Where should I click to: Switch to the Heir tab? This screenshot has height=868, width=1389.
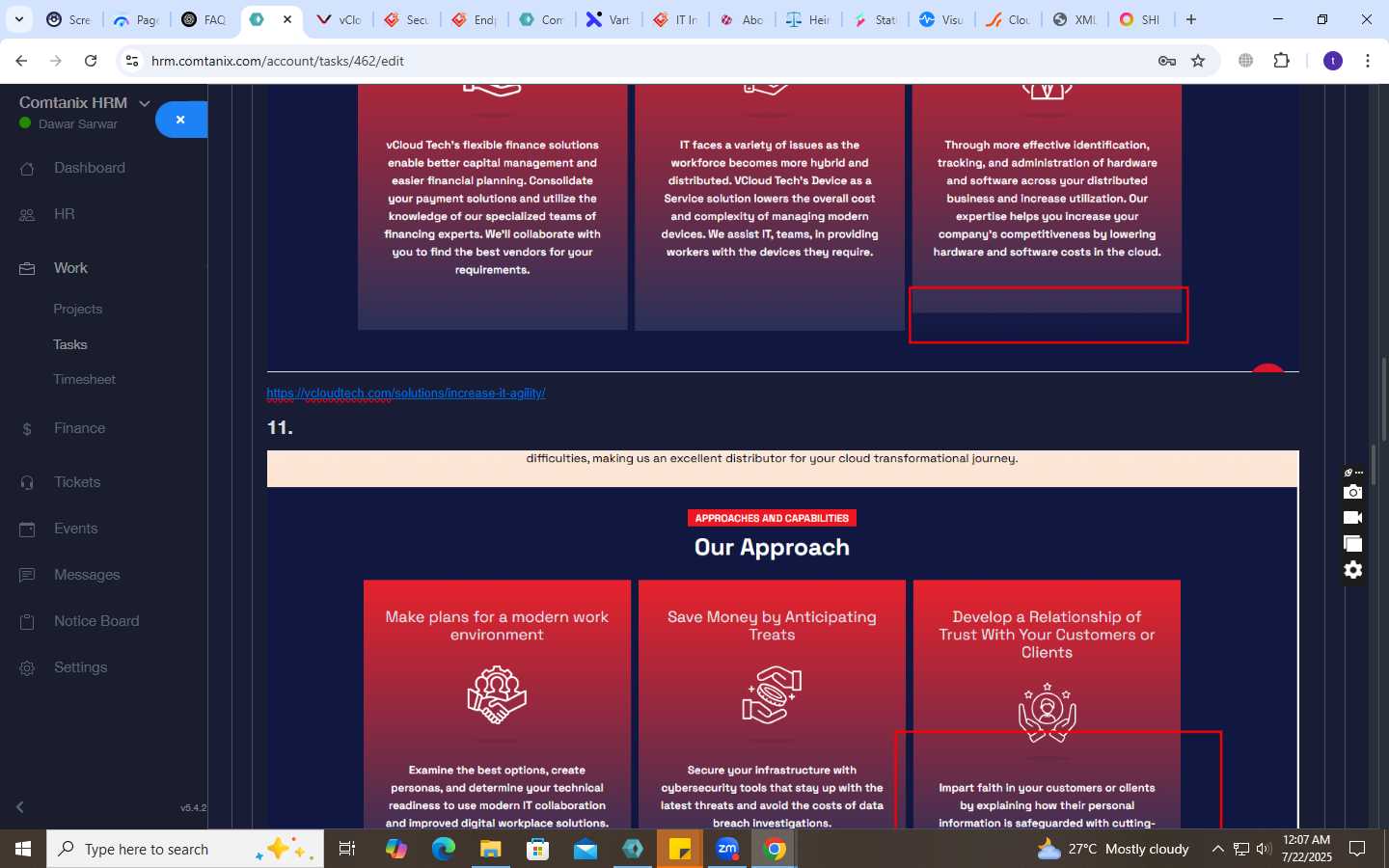(808, 19)
